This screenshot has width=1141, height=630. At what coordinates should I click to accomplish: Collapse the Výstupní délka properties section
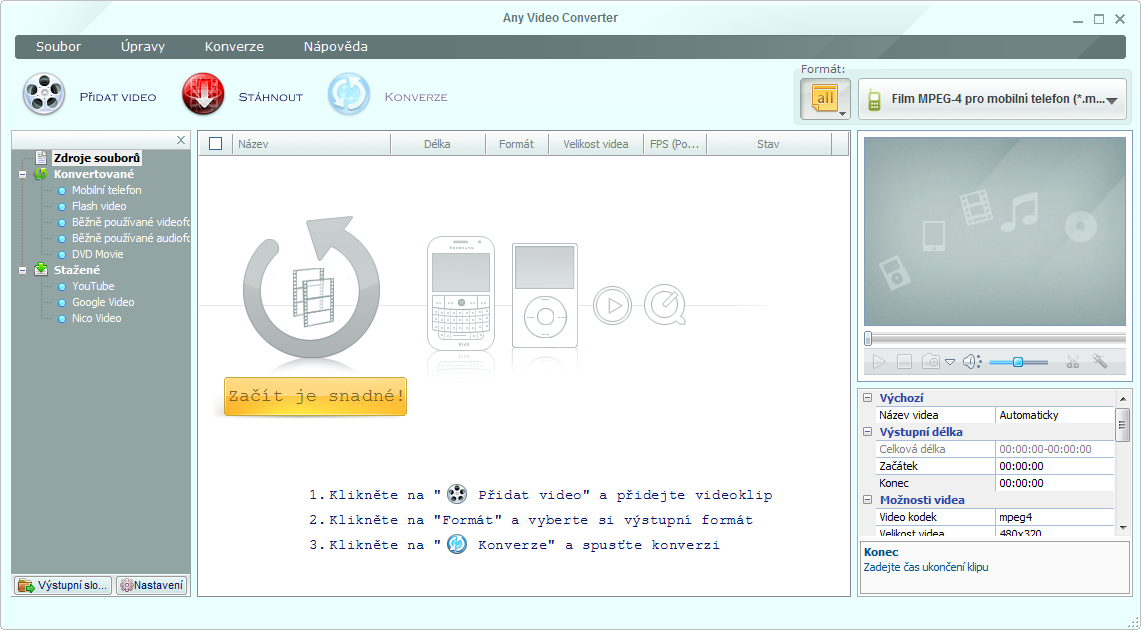pos(867,431)
